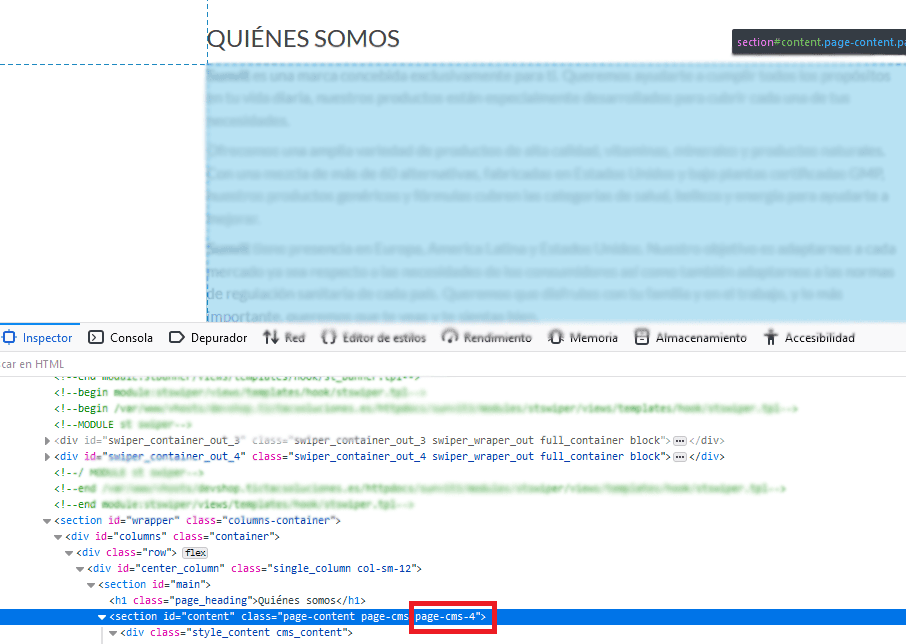Collapse the section wrapper node
The image size is (906, 644).
point(47,521)
